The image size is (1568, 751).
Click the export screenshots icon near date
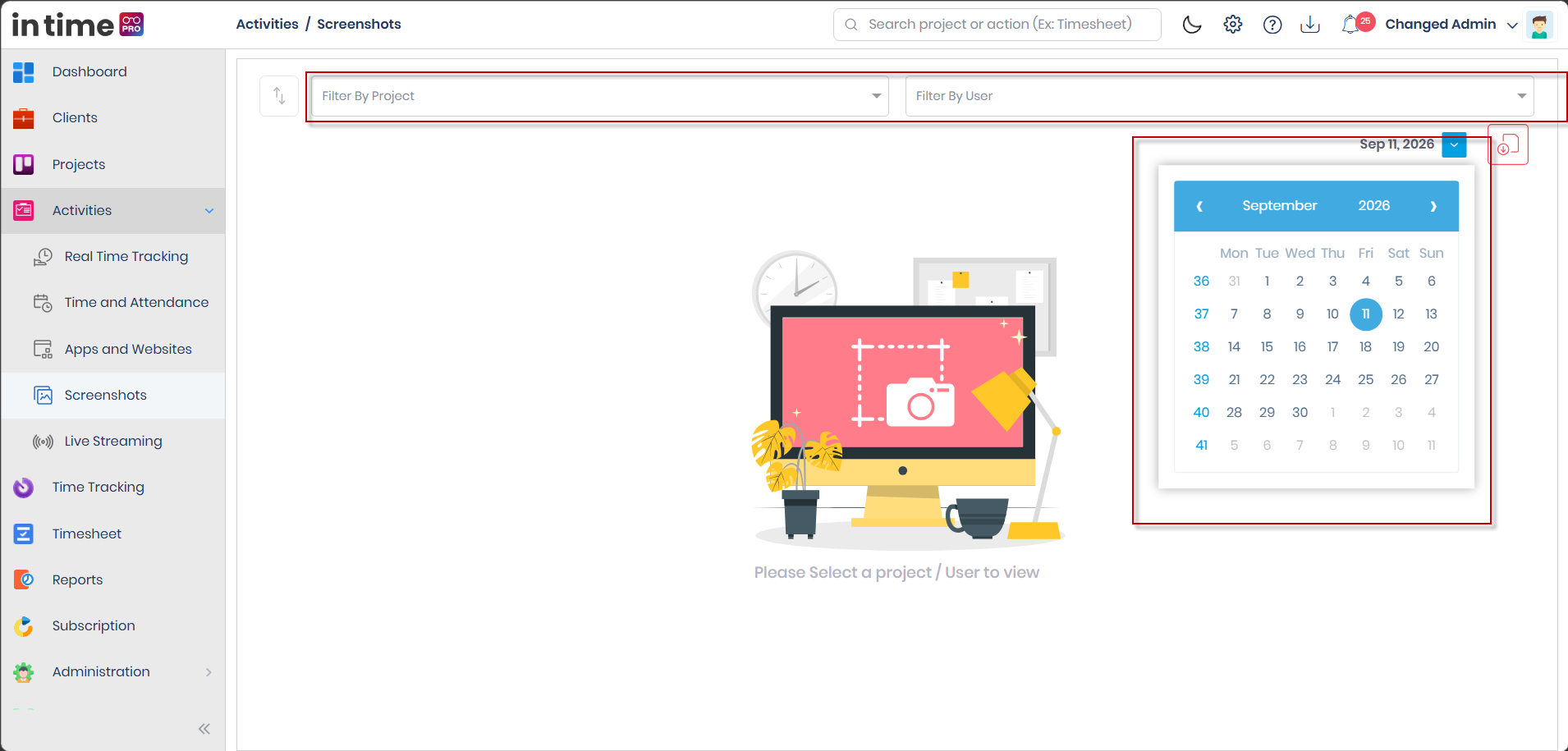[1508, 145]
